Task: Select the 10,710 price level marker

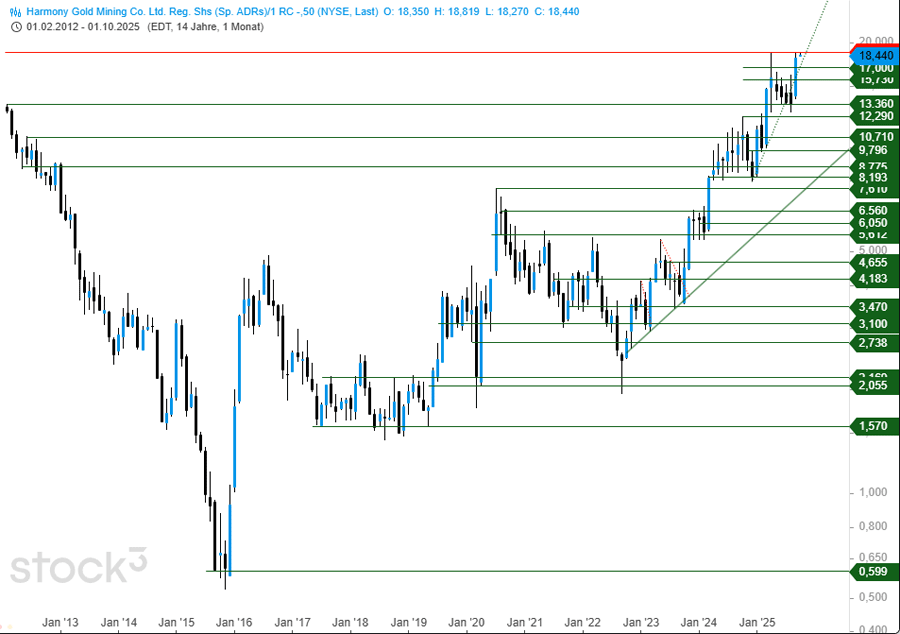Action: 873,136
